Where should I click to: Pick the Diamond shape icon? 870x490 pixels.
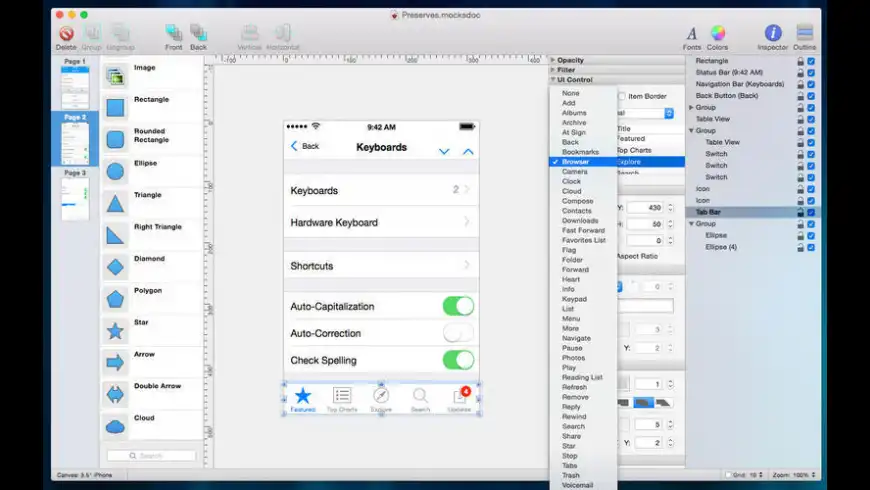click(115, 267)
